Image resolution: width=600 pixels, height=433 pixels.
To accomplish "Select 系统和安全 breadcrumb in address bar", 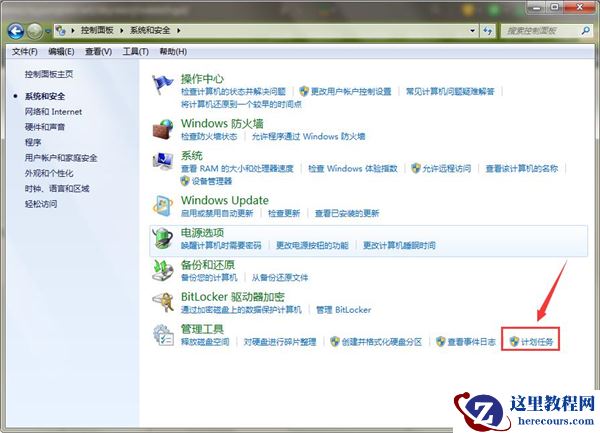I will (x=150, y=30).
